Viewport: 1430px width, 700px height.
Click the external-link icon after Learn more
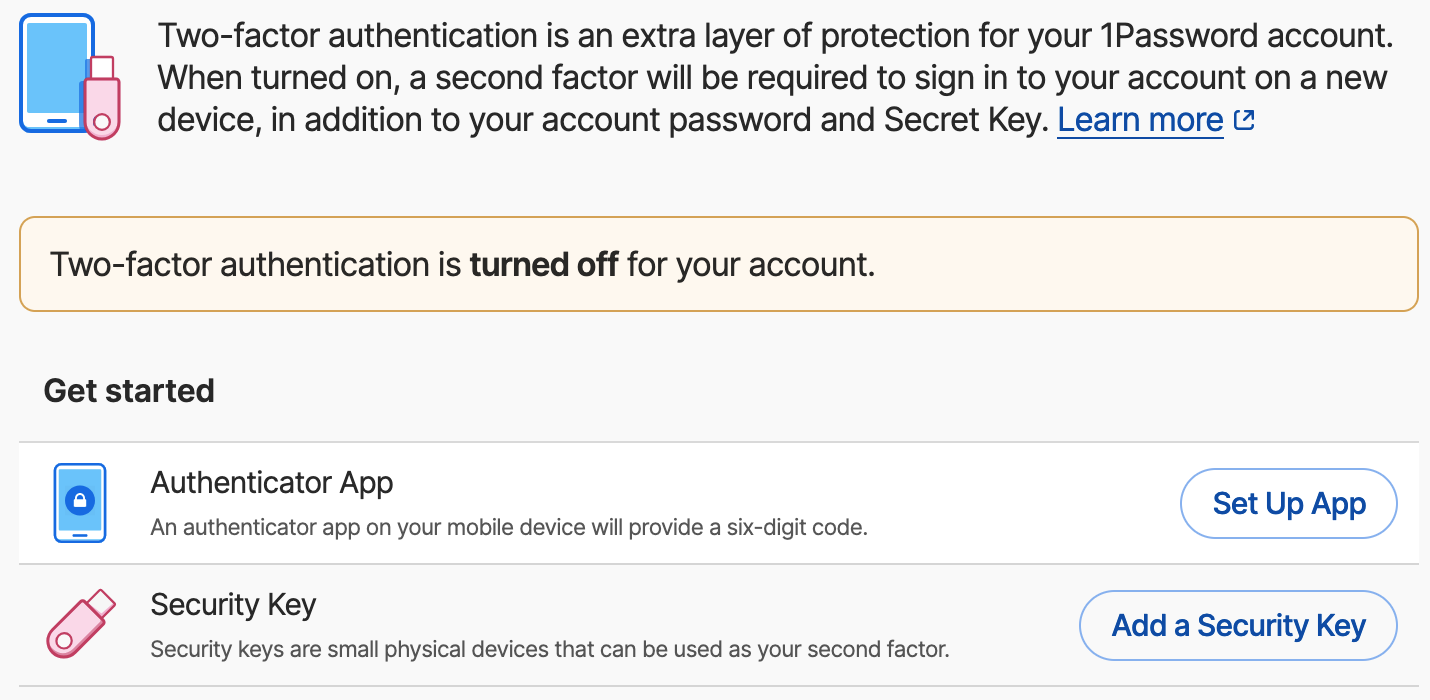[x=1244, y=120]
